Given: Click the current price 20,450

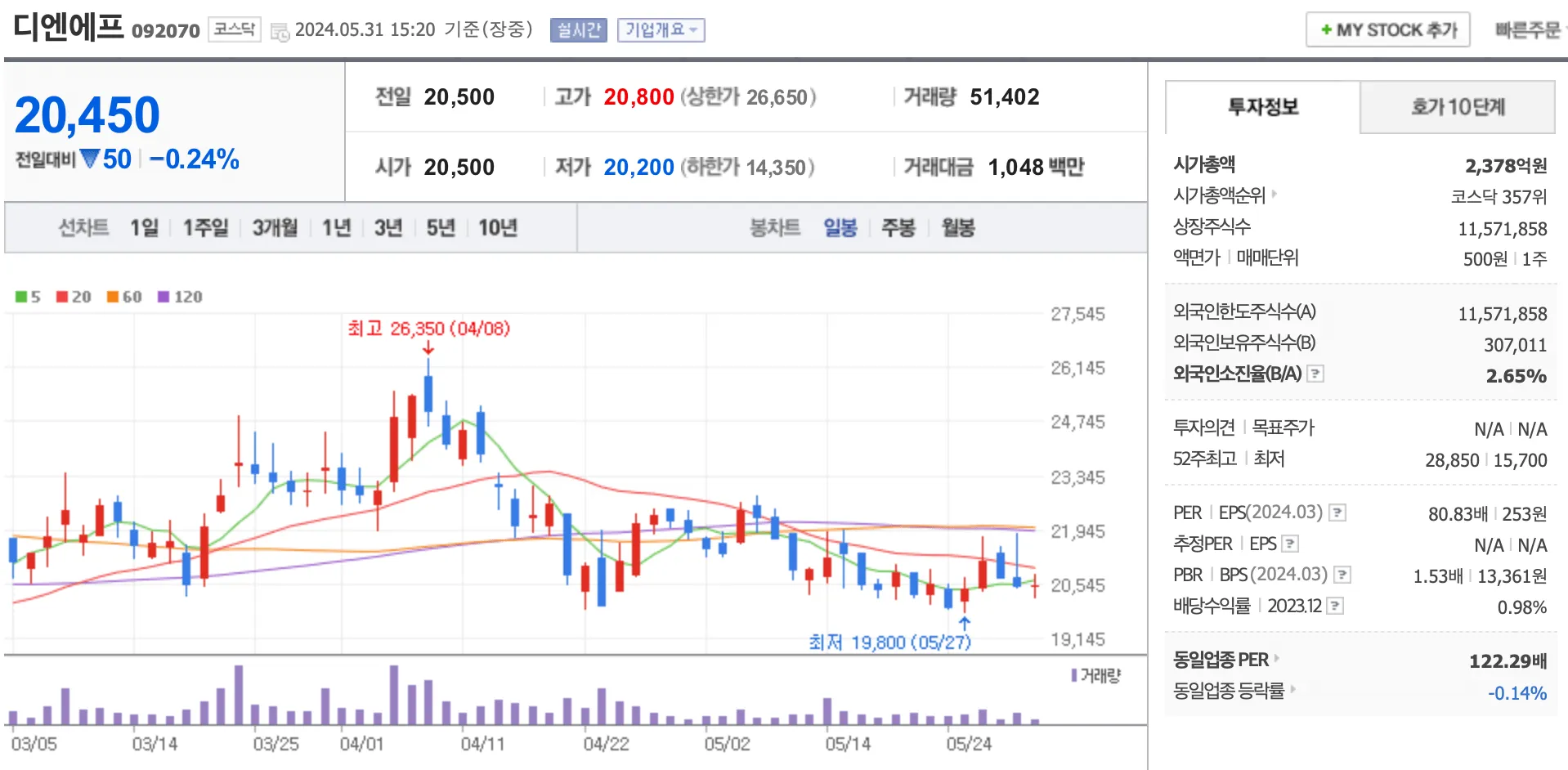Looking at the screenshot, I should 87,114.
